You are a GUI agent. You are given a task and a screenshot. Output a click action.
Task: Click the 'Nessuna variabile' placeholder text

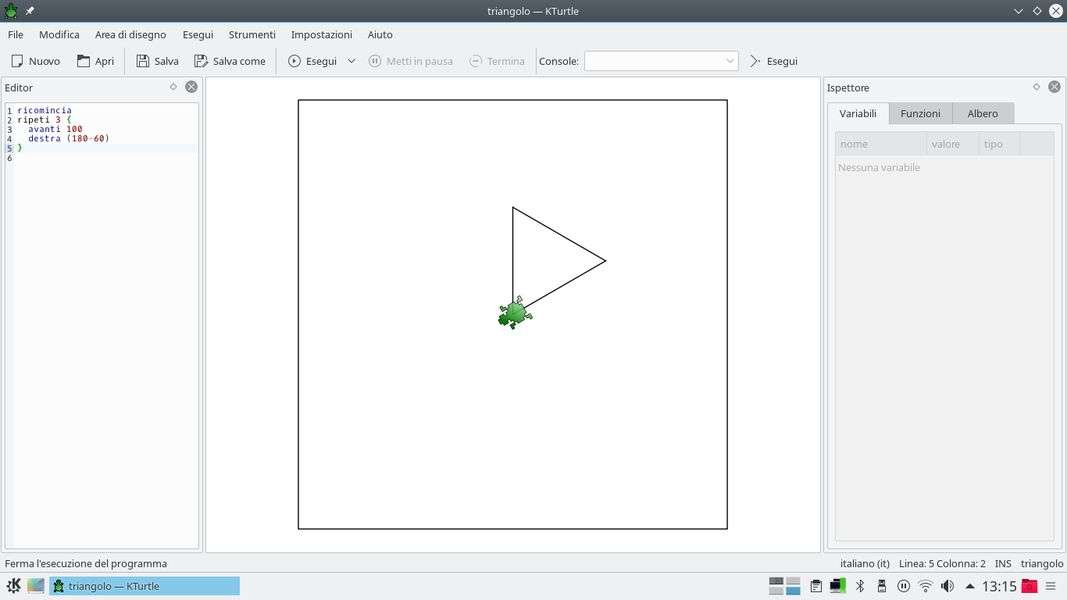point(879,167)
